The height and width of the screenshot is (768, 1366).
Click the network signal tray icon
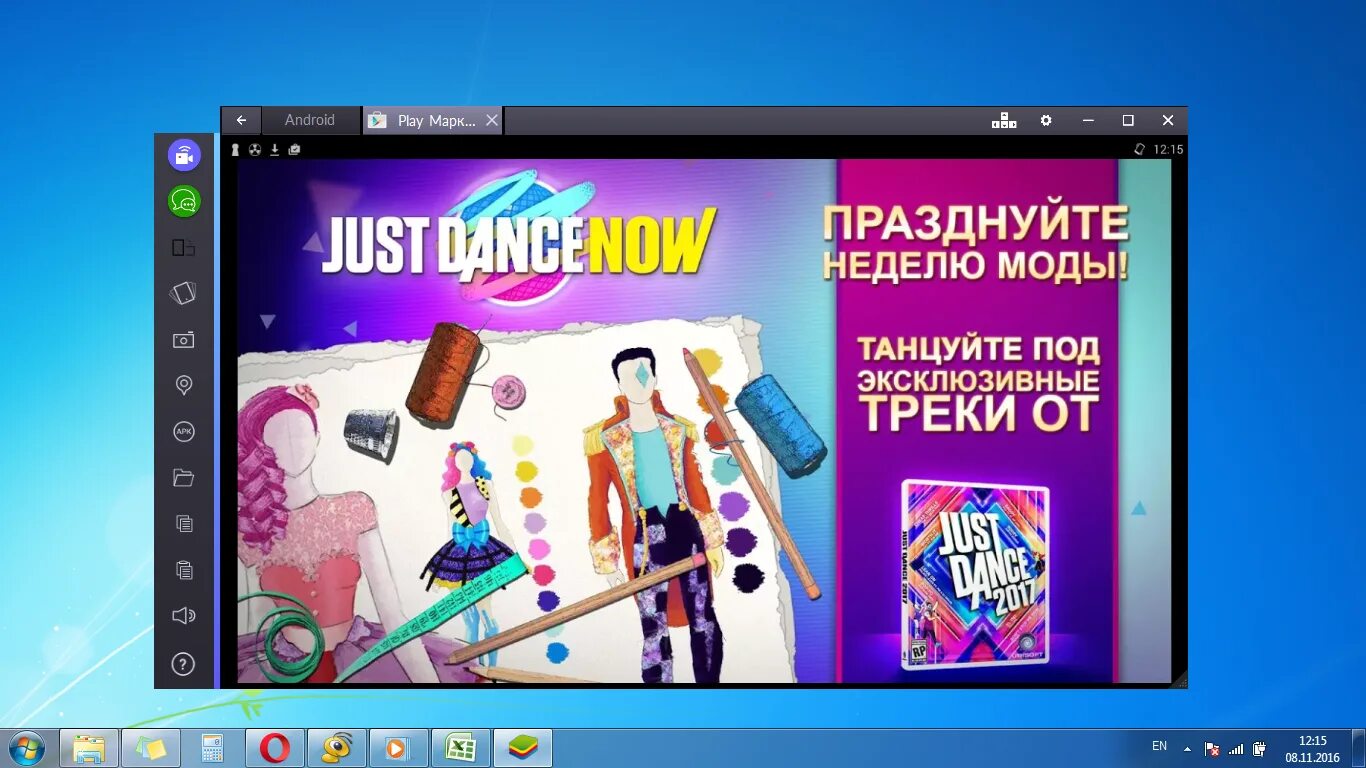(x=1236, y=748)
